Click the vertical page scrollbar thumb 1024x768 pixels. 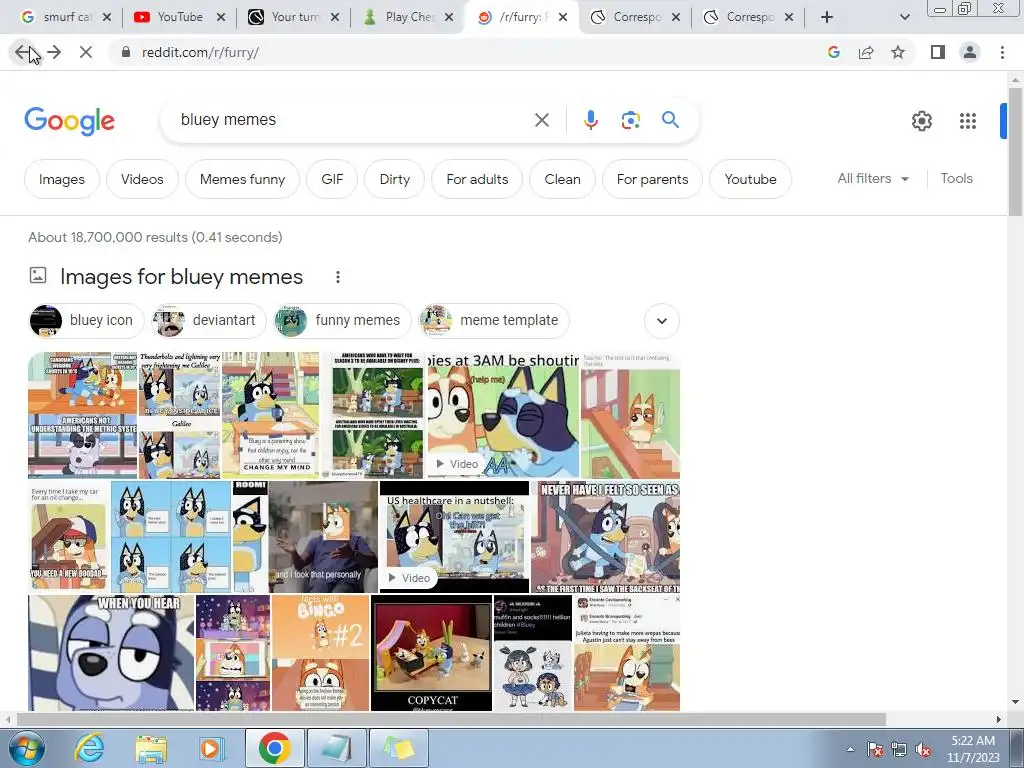pyautogui.click(x=1014, y=150)
